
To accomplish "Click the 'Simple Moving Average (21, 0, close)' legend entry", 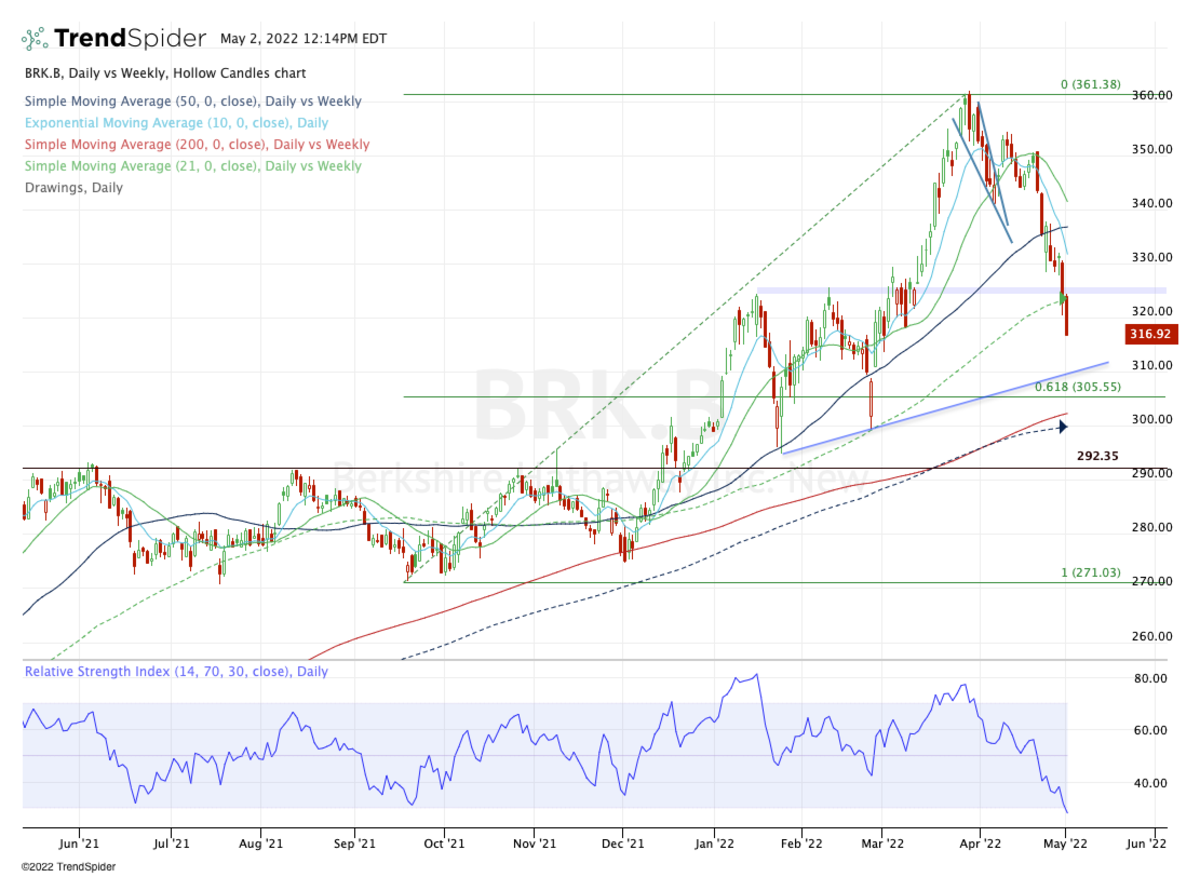I will pos(192,166).
